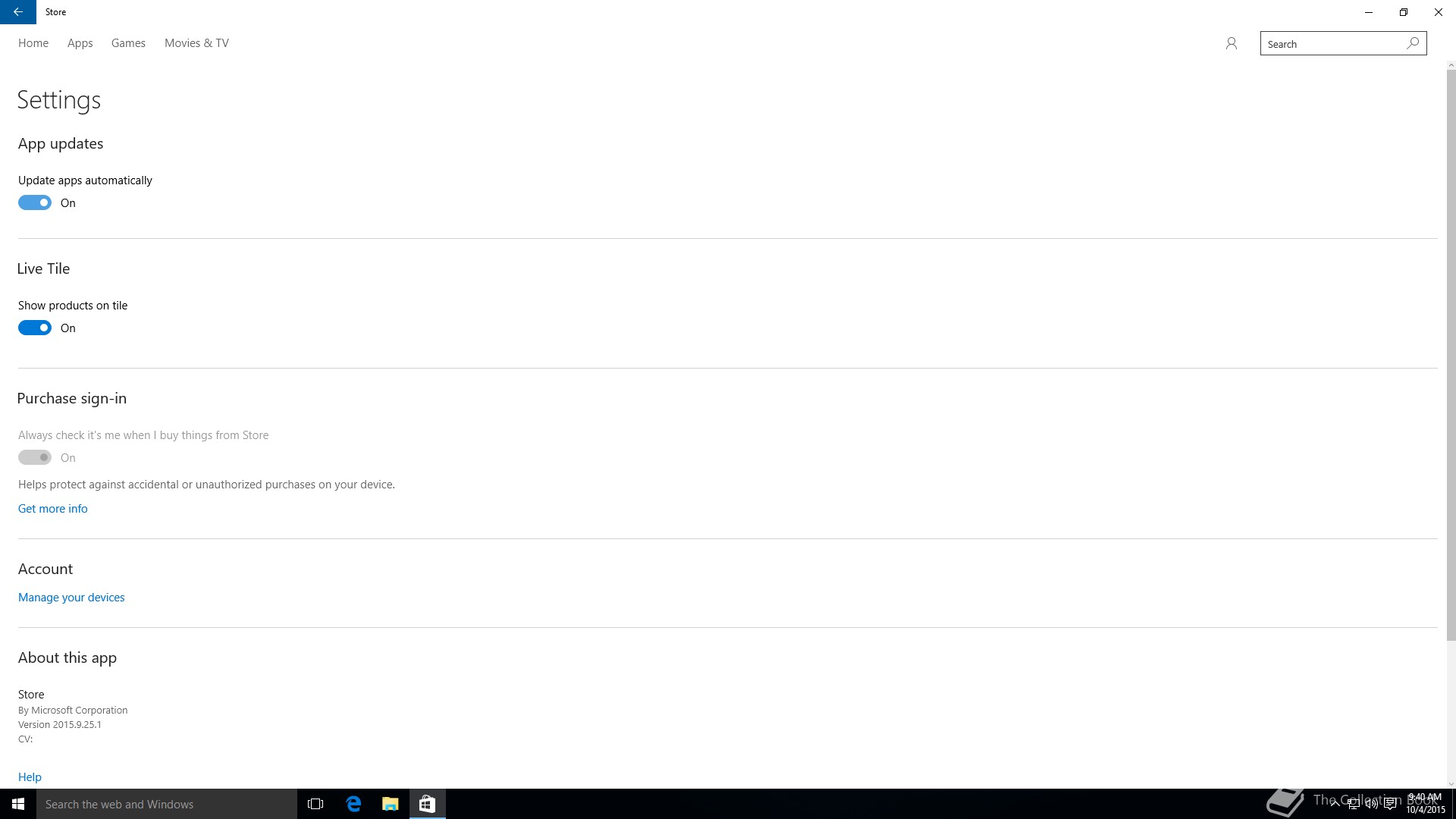Open Task View from the taskbar
1456x819 pixels.
pyautogui.click(x=315, y=804)
